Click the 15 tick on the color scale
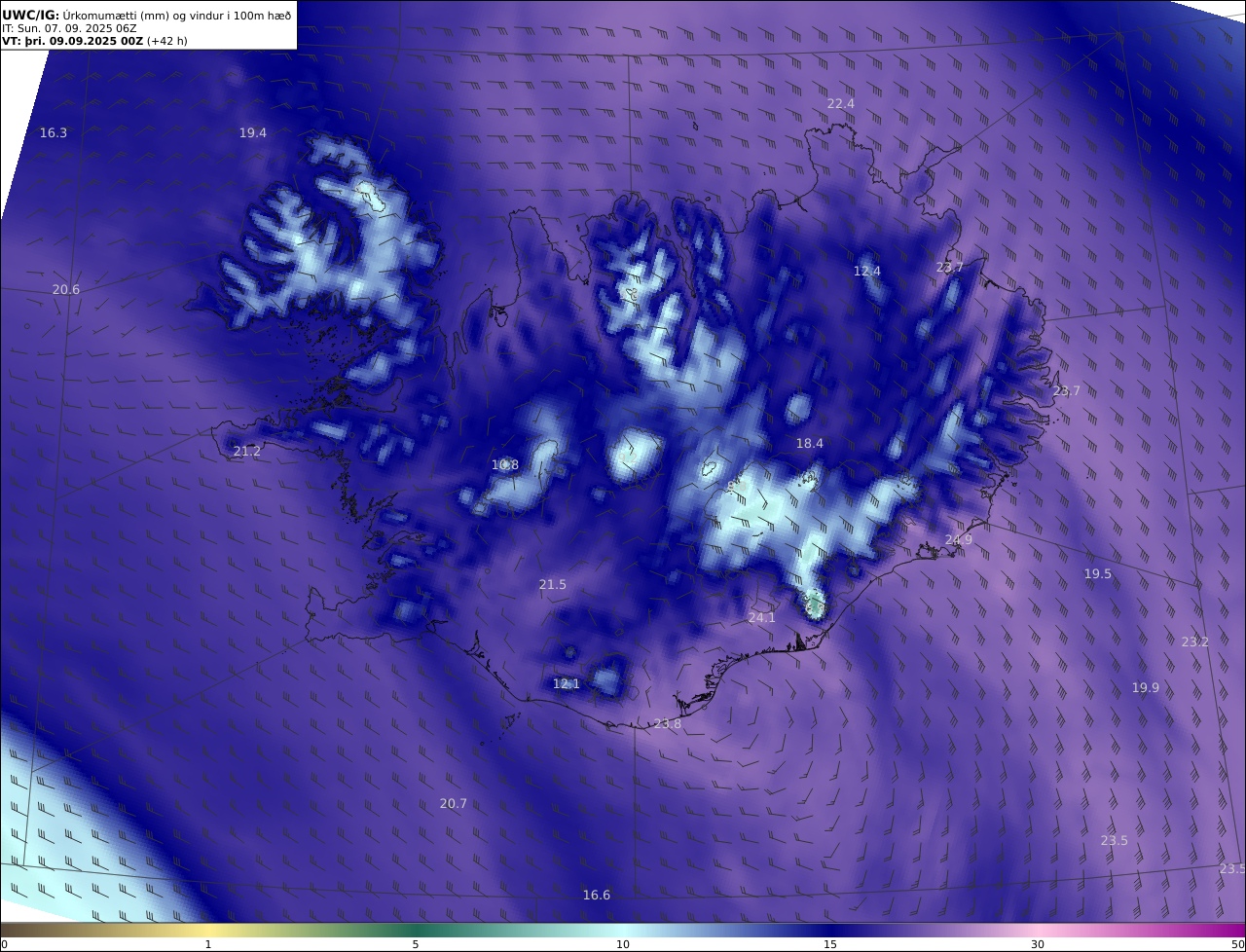Image resolution: width=1246 pixels, height=952 pixels. [x=830, y=944]
